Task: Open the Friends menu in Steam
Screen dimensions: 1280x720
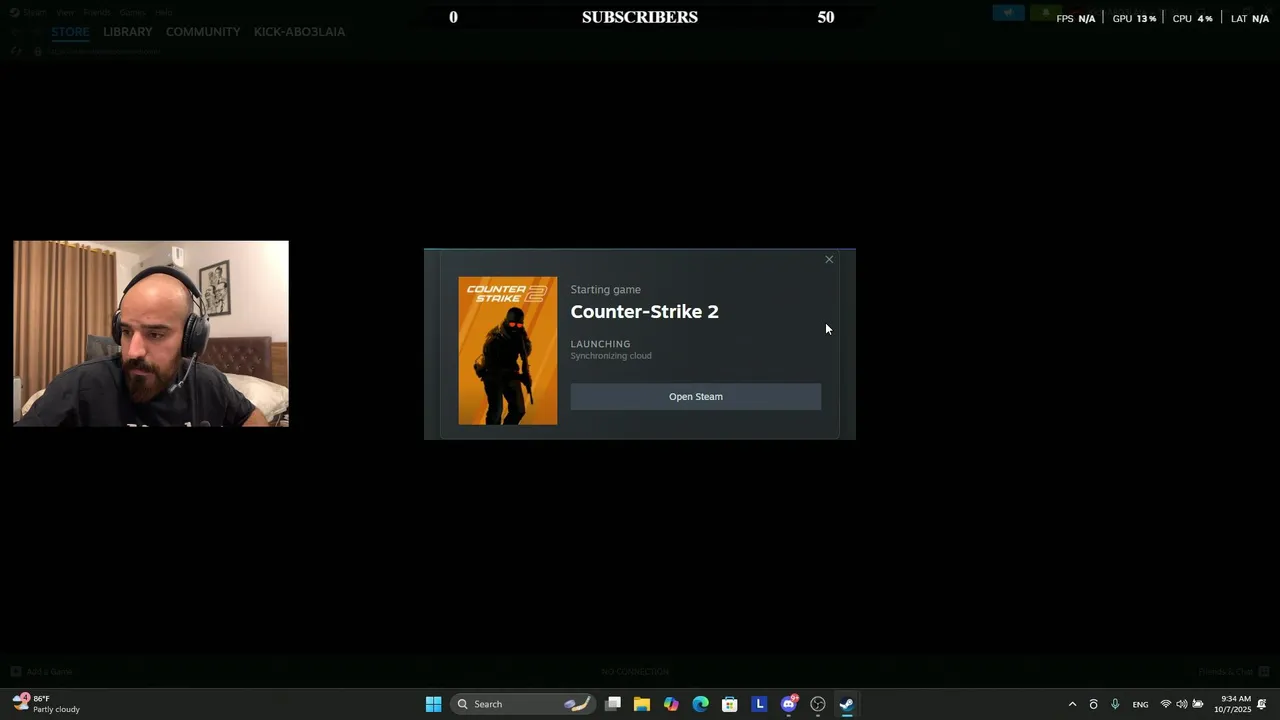Action: (x=97, y=12)
